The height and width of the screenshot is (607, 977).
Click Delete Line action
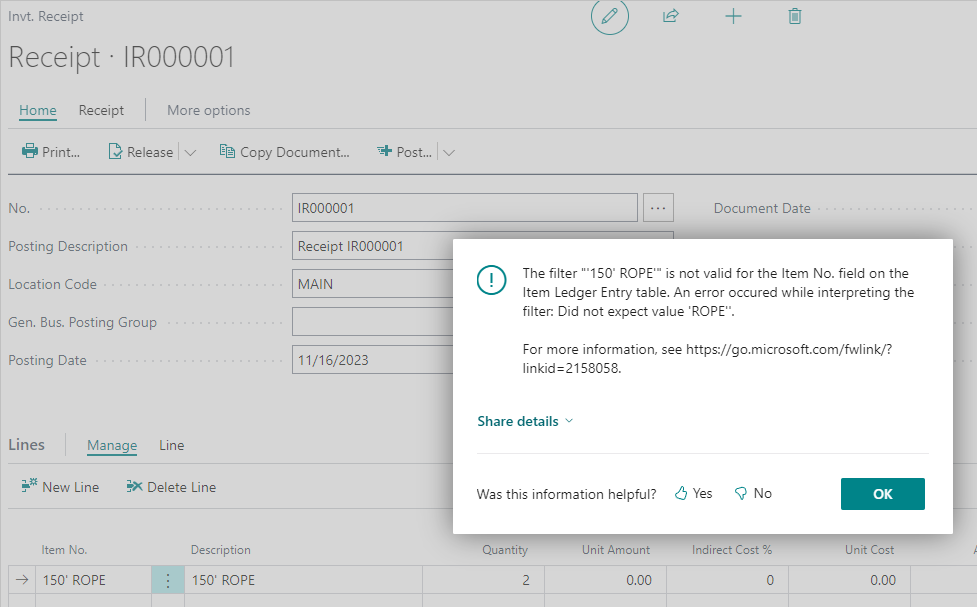click(171, 487)
